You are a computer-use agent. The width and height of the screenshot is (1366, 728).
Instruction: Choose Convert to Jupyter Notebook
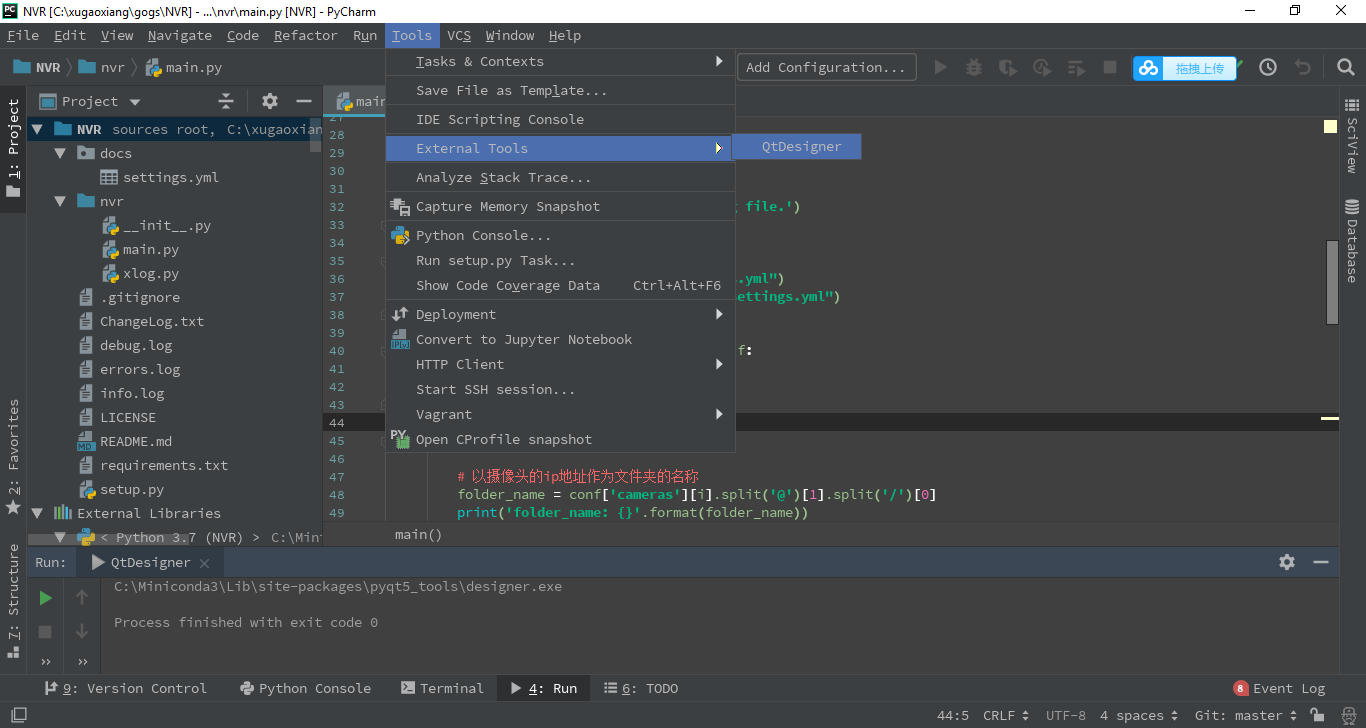click(x=560, y=339)
